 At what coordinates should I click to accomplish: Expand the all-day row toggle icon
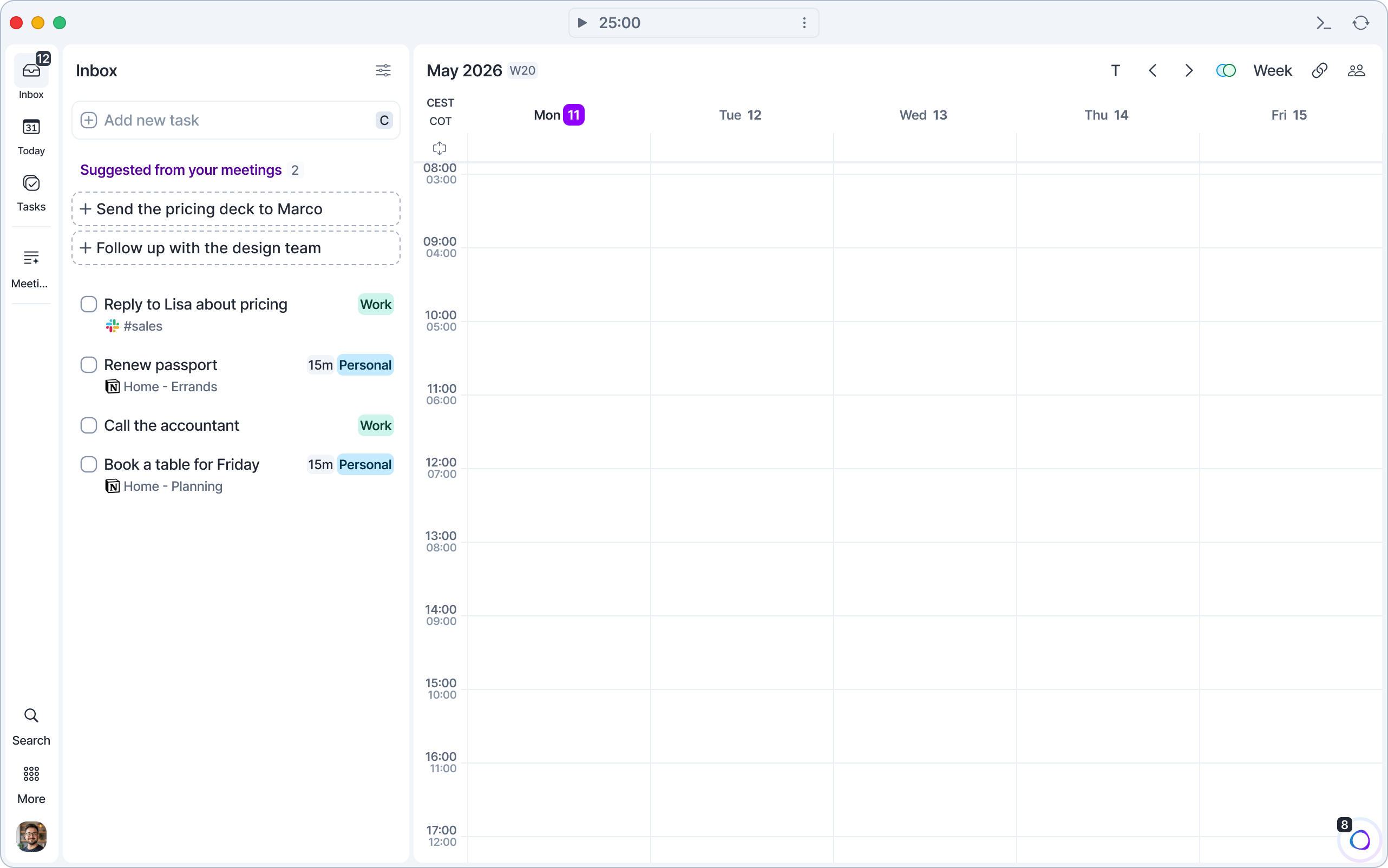click(440, 148)
